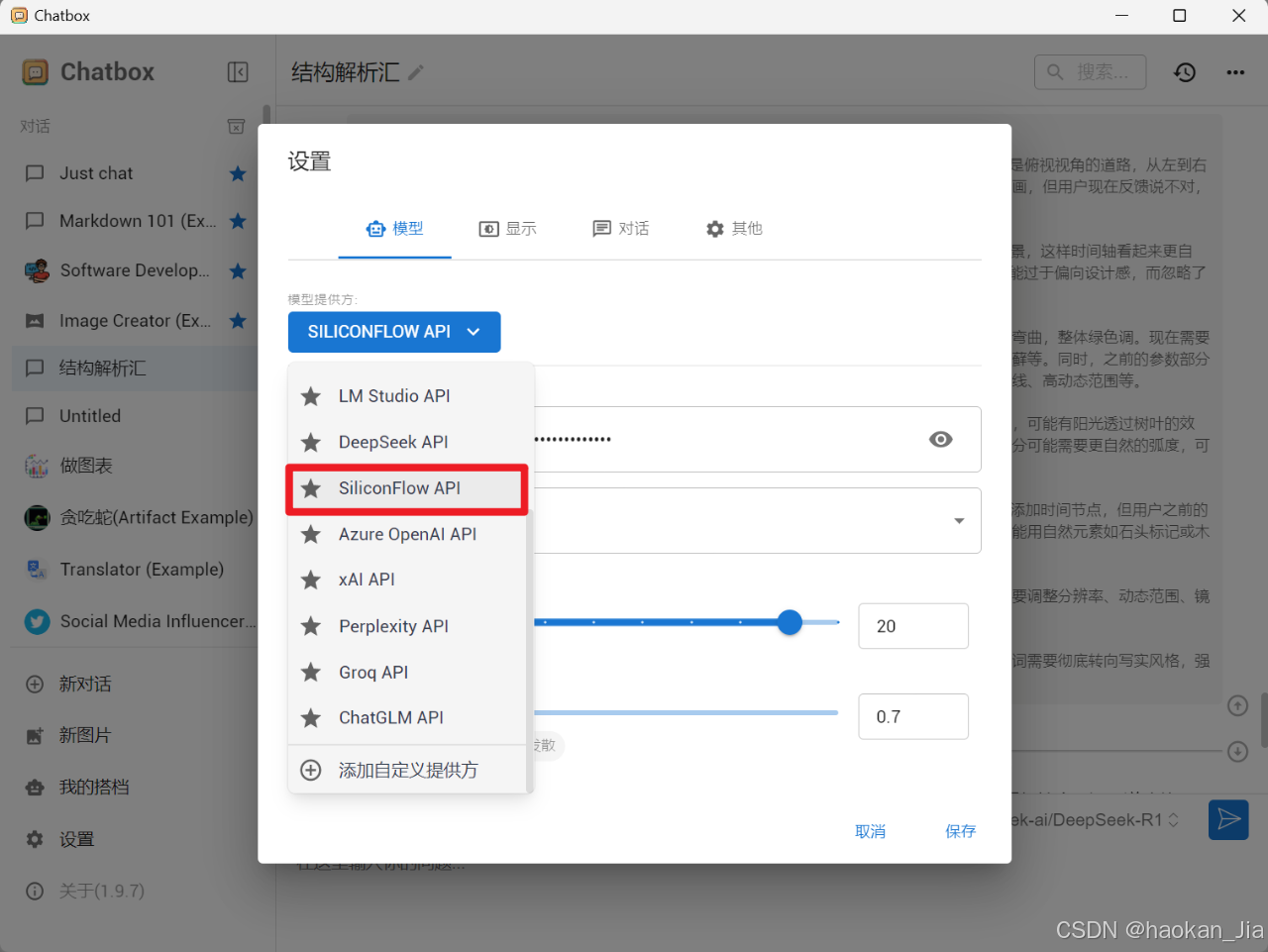The height and width of the screenshot is (952, 1268).
Task: Open the Social Media Influencer conversation
Action: [x=135, y=621]
